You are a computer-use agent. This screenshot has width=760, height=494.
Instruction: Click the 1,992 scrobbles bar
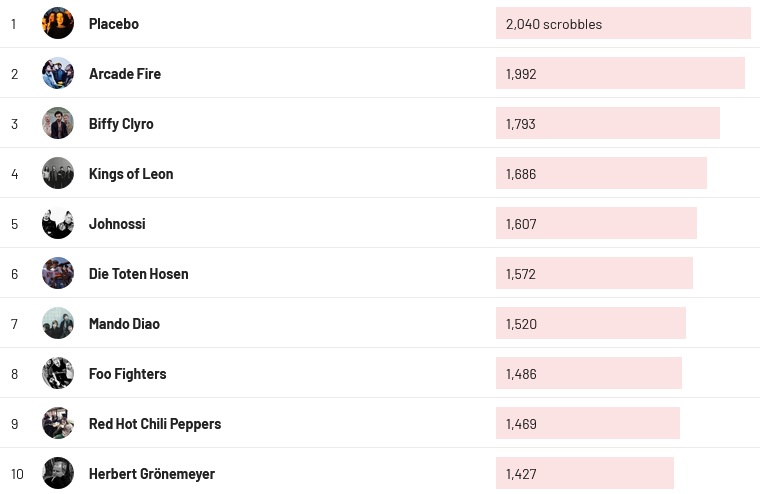619,73
